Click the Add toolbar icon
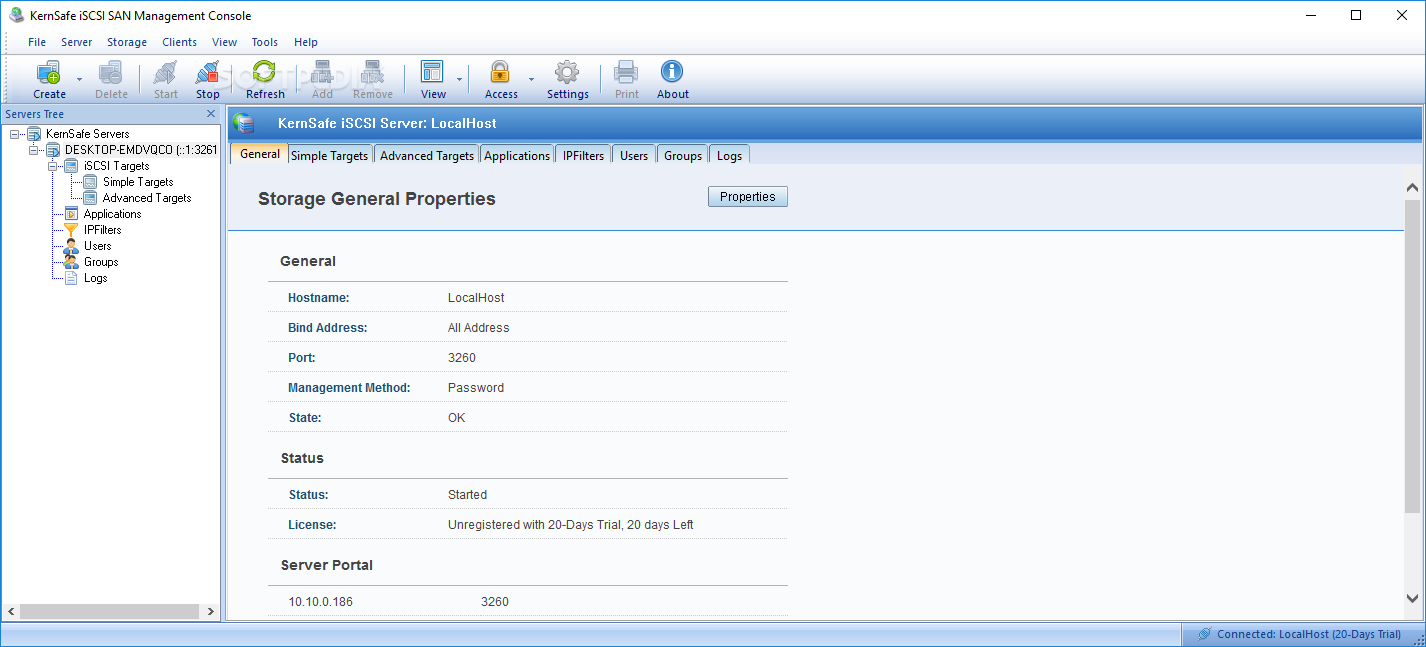This screenshot has width=1426, height=647. (x=322, y=72)
